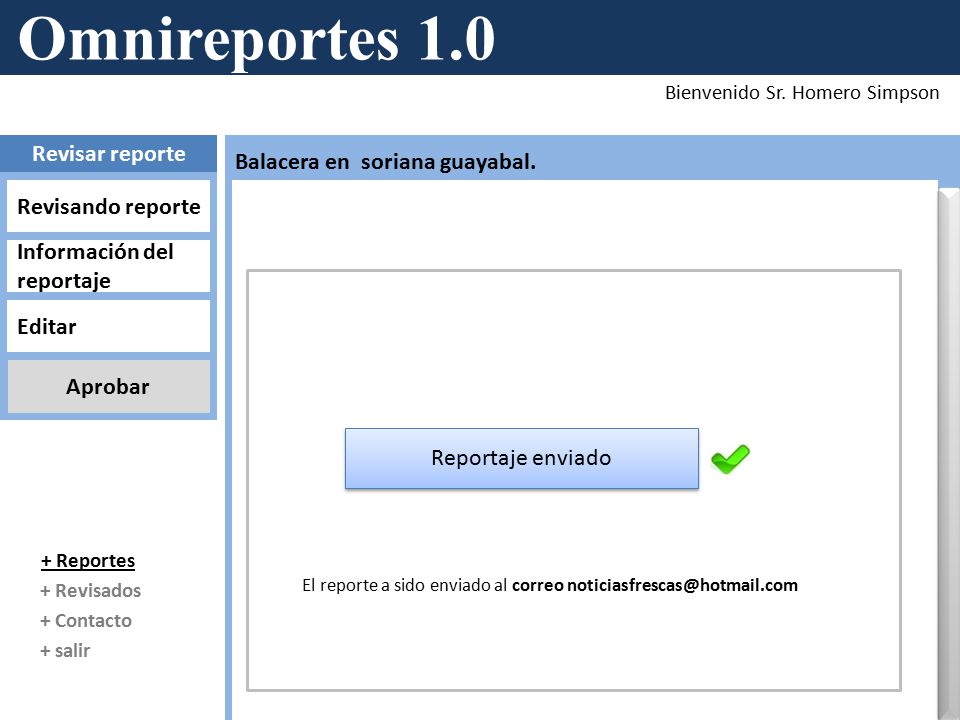Choose the Editar option

click(108, 326)
